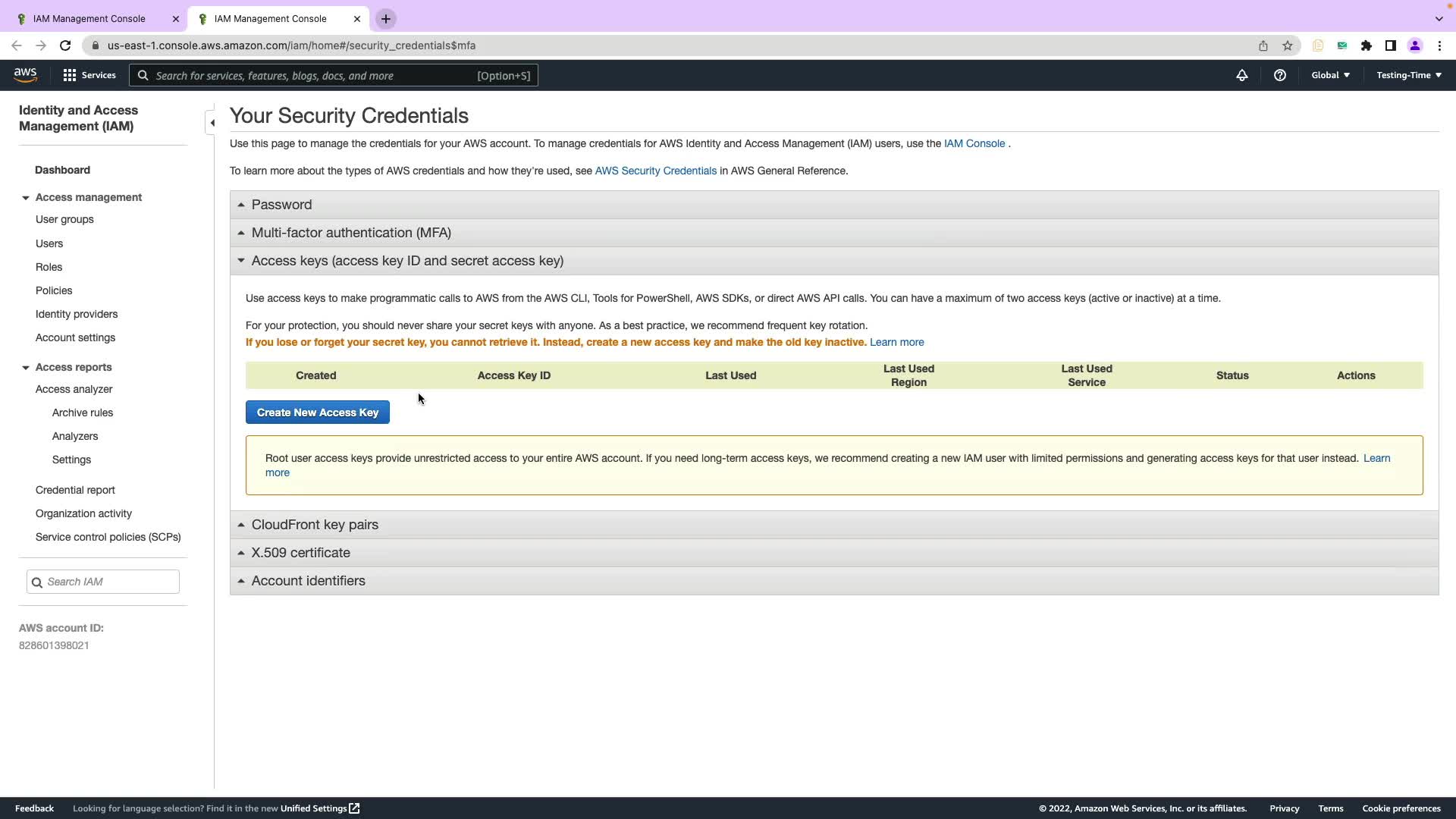
Task: Click the browser profile avatar icon
Action: click(1414, 45)
